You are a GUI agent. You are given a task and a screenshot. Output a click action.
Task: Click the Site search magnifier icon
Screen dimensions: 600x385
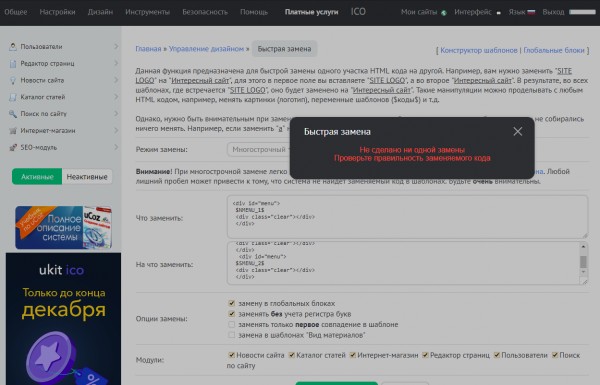point(13,114)
